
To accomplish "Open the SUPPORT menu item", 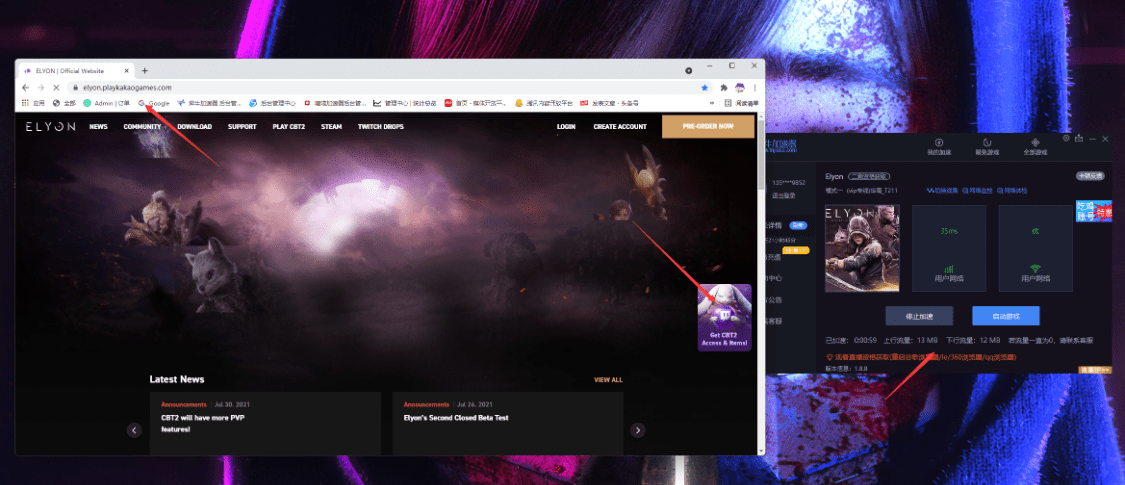I will point(242,127).
